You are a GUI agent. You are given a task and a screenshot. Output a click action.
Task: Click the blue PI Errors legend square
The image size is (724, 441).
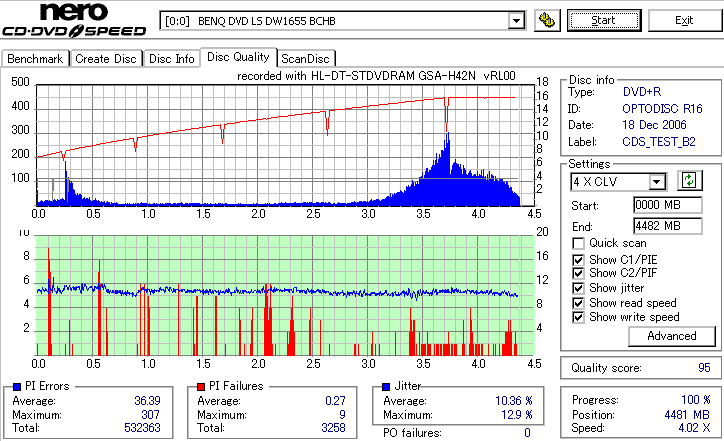tap(17, 387)
